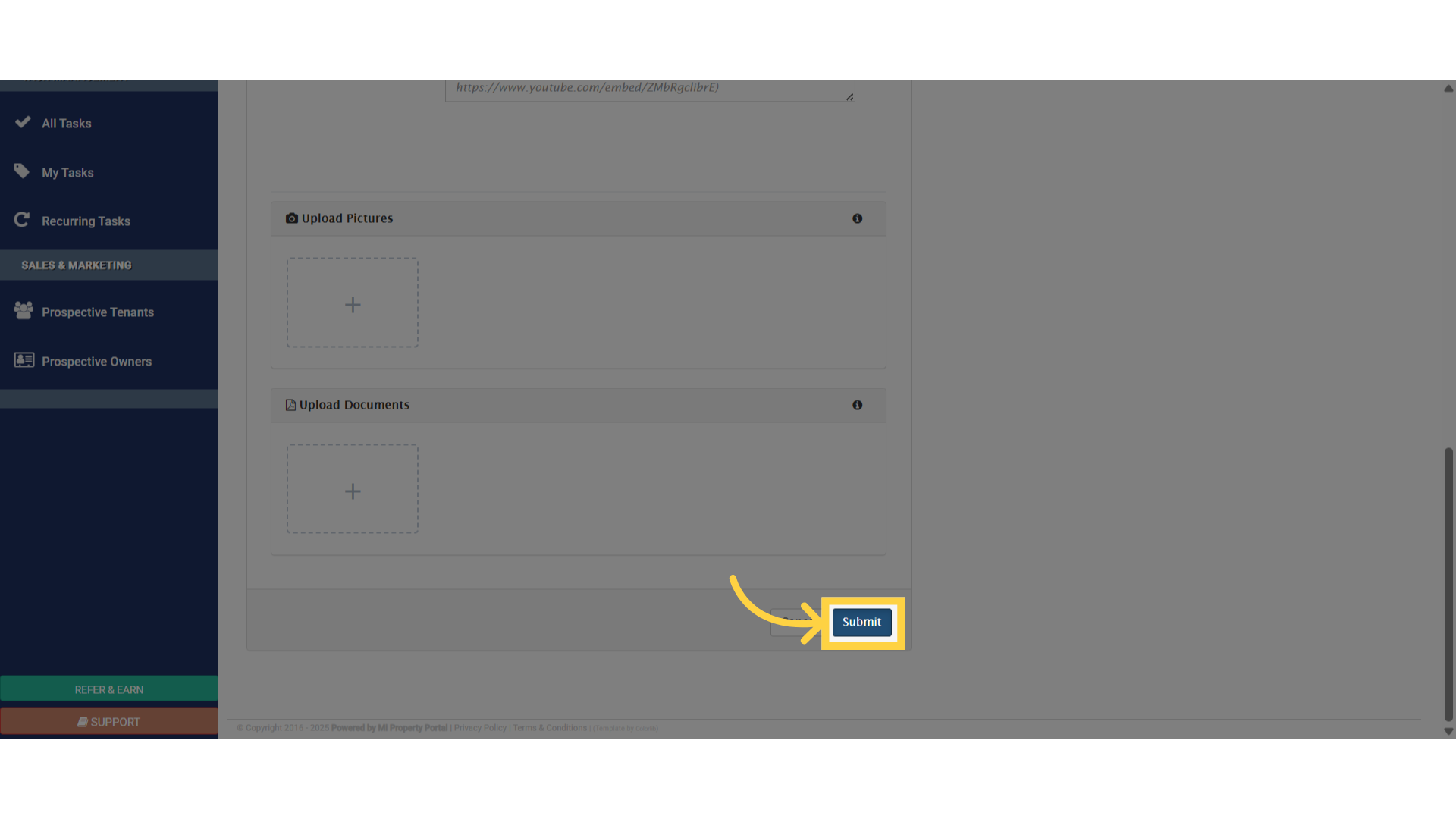Click the All Tasks checkmark icon
Screen dimensions: 1456x819
[x=23, y=122]
